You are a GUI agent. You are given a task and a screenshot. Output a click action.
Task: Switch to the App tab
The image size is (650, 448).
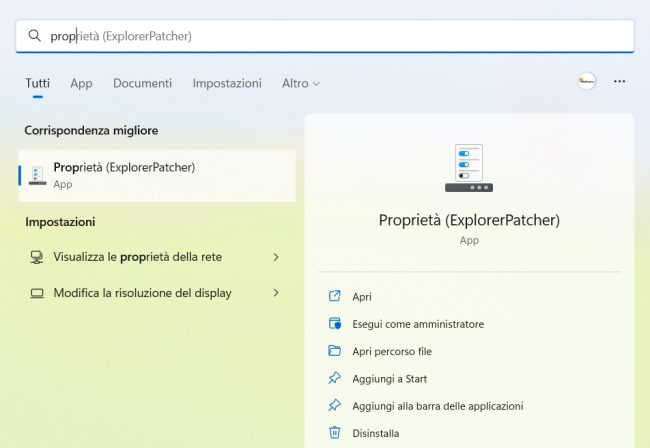(81, 83)
